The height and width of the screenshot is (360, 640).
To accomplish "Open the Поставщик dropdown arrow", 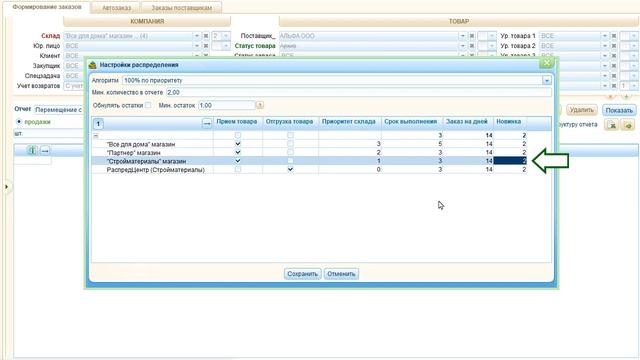I will tap(462, 36).
